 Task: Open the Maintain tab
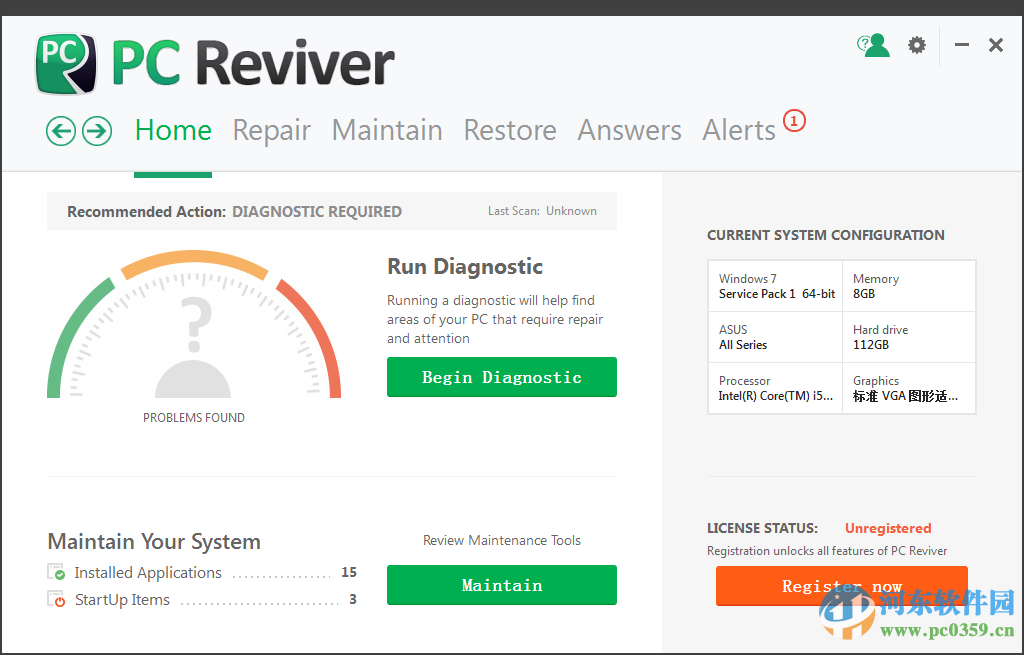click(387, 130)
